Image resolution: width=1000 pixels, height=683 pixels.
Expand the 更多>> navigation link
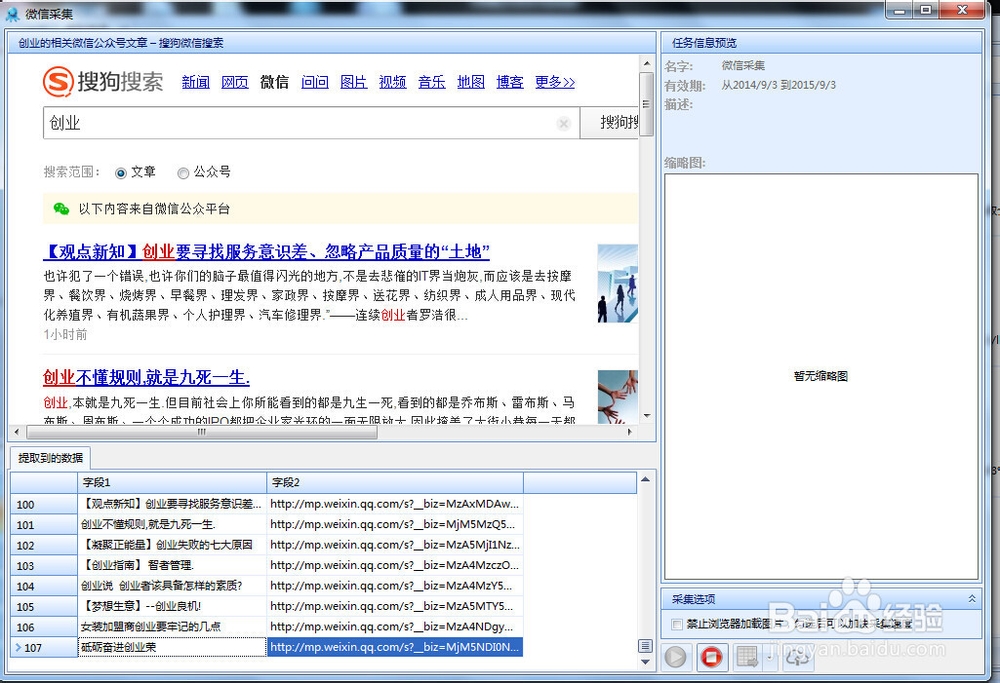click(x=555, y=82)
